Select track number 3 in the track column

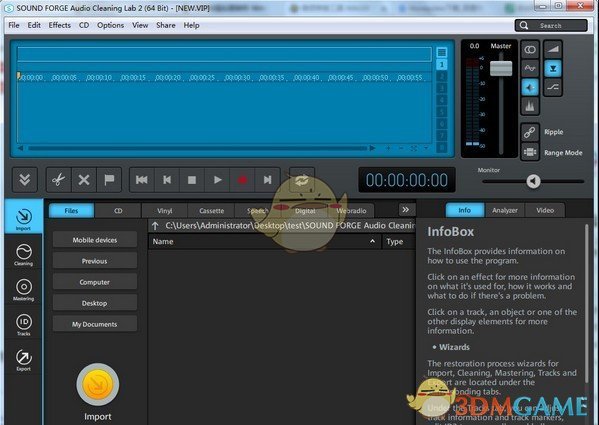point(442,89)
